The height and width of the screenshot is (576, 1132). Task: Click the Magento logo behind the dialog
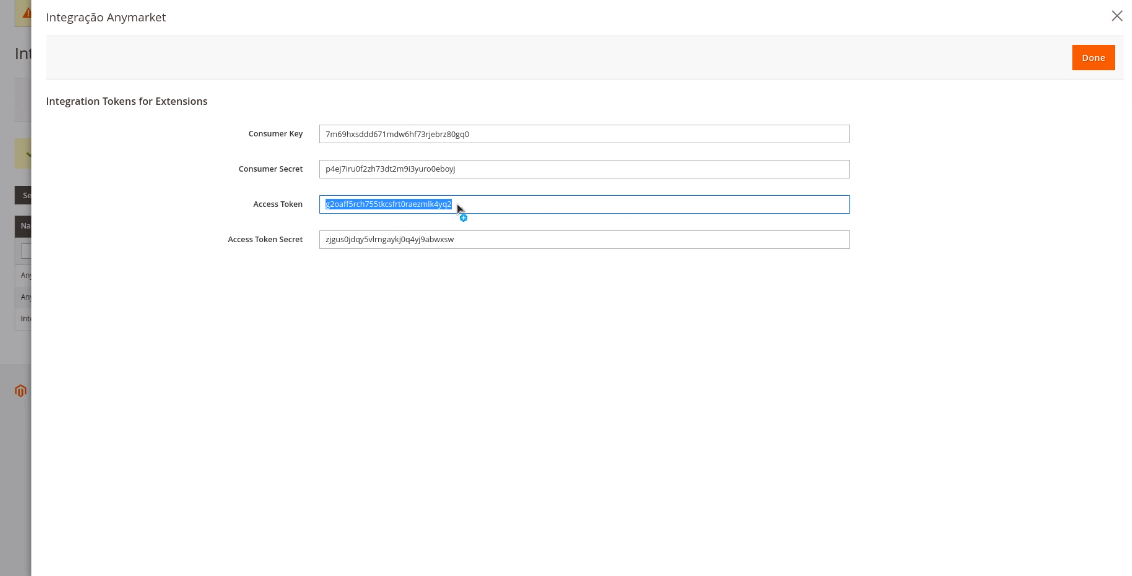click(20, 390)
